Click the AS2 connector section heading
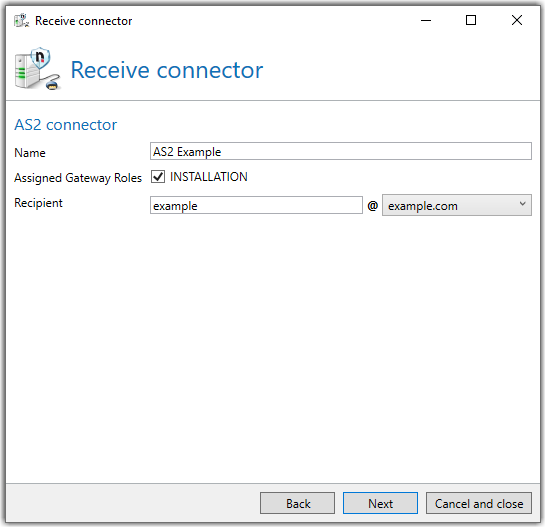This screenshot has width=546, height=528. point(65,125)
